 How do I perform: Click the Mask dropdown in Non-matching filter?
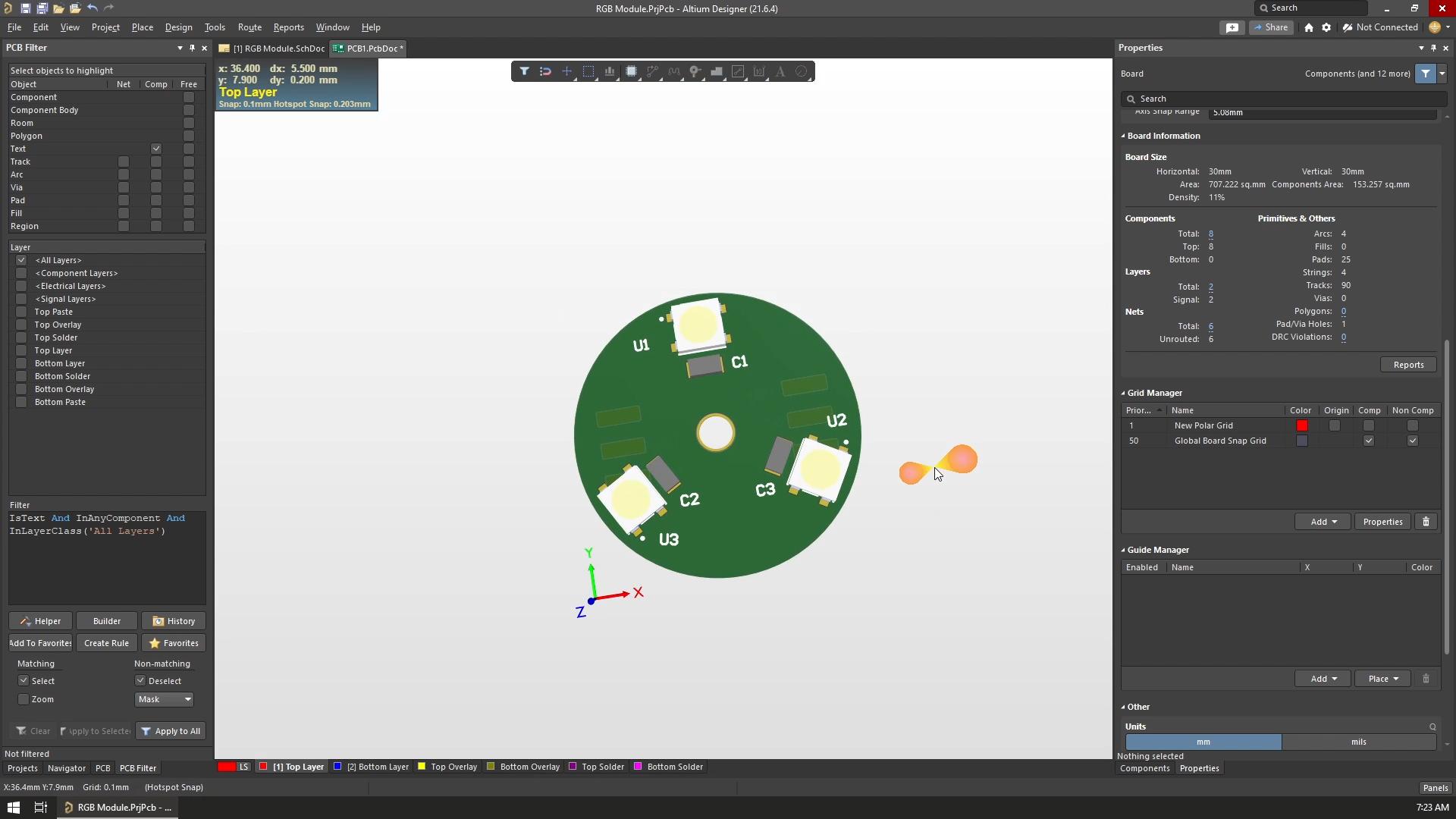tap(163, 699)
